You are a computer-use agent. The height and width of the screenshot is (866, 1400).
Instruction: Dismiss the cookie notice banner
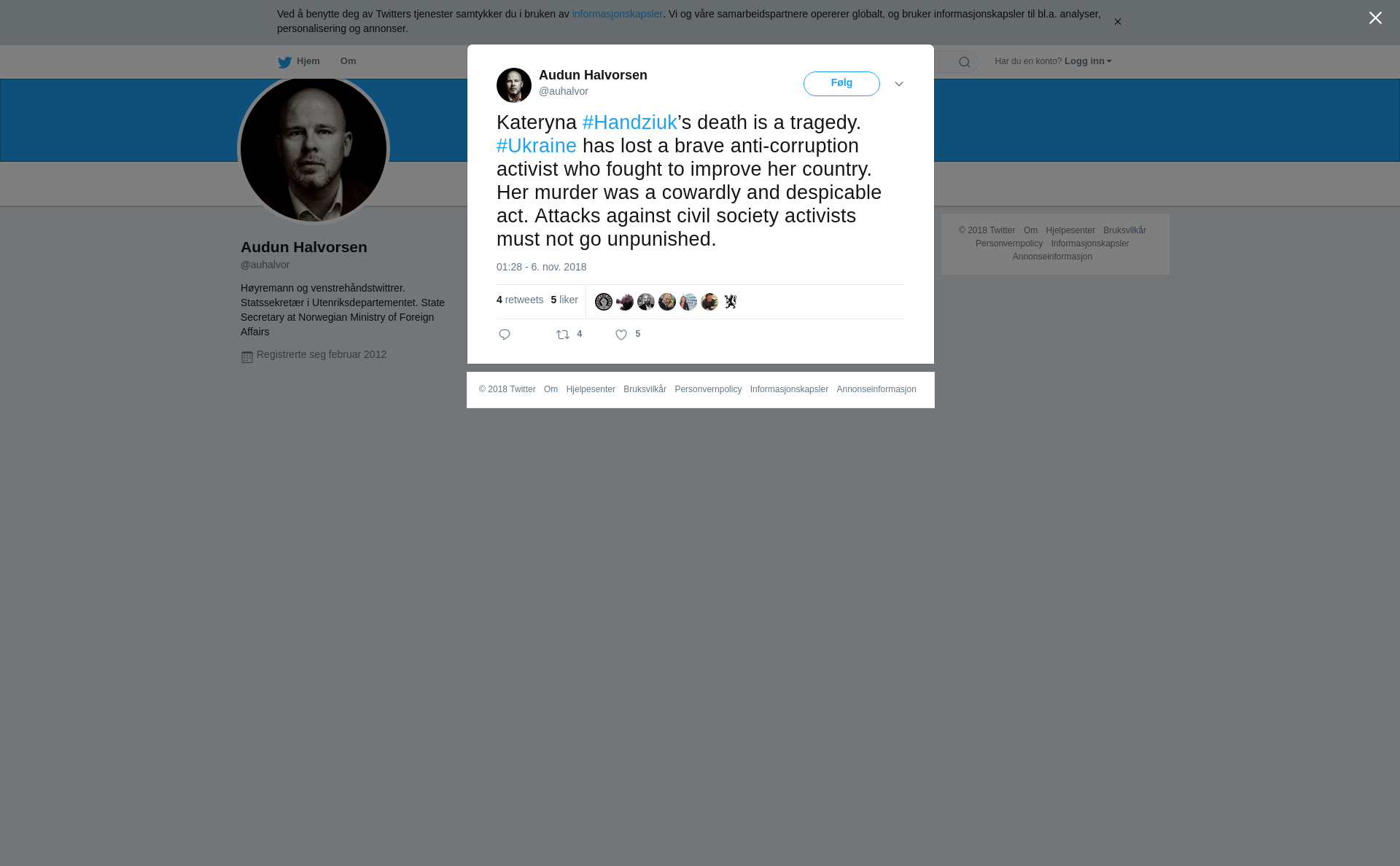tap(1117, 22)
